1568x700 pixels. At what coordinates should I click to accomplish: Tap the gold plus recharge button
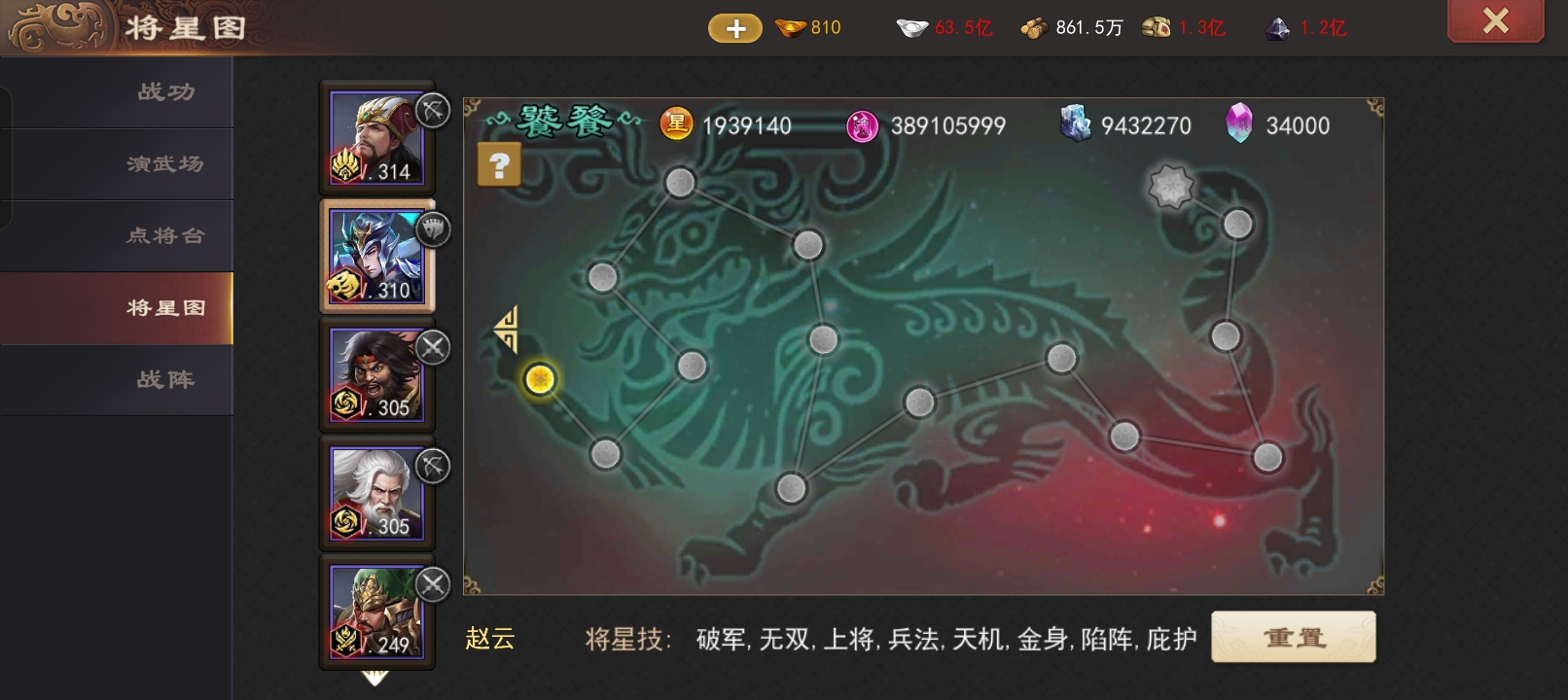pyautogui.click(x=735, y=29)
